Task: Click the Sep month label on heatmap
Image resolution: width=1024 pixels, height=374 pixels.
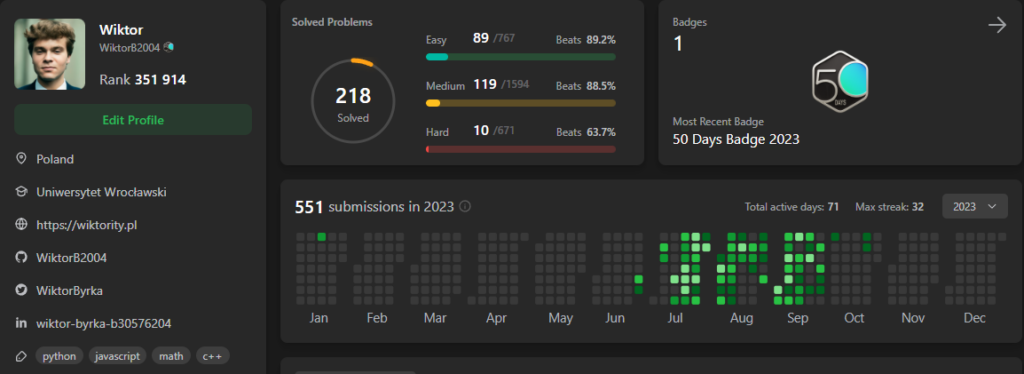Action: (797, 319)
